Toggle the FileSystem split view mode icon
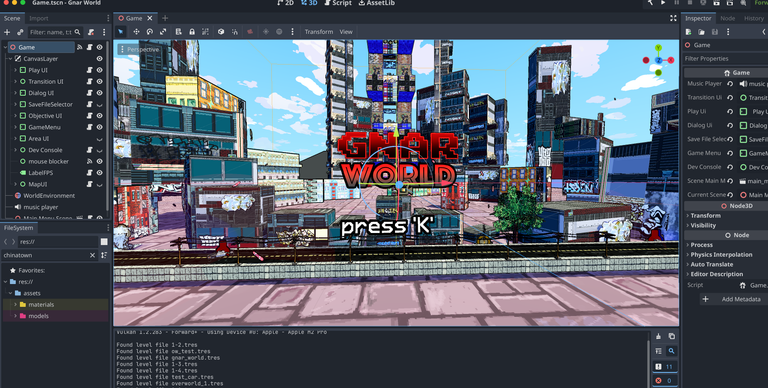768x388 pixels. (x=104, y=242)
